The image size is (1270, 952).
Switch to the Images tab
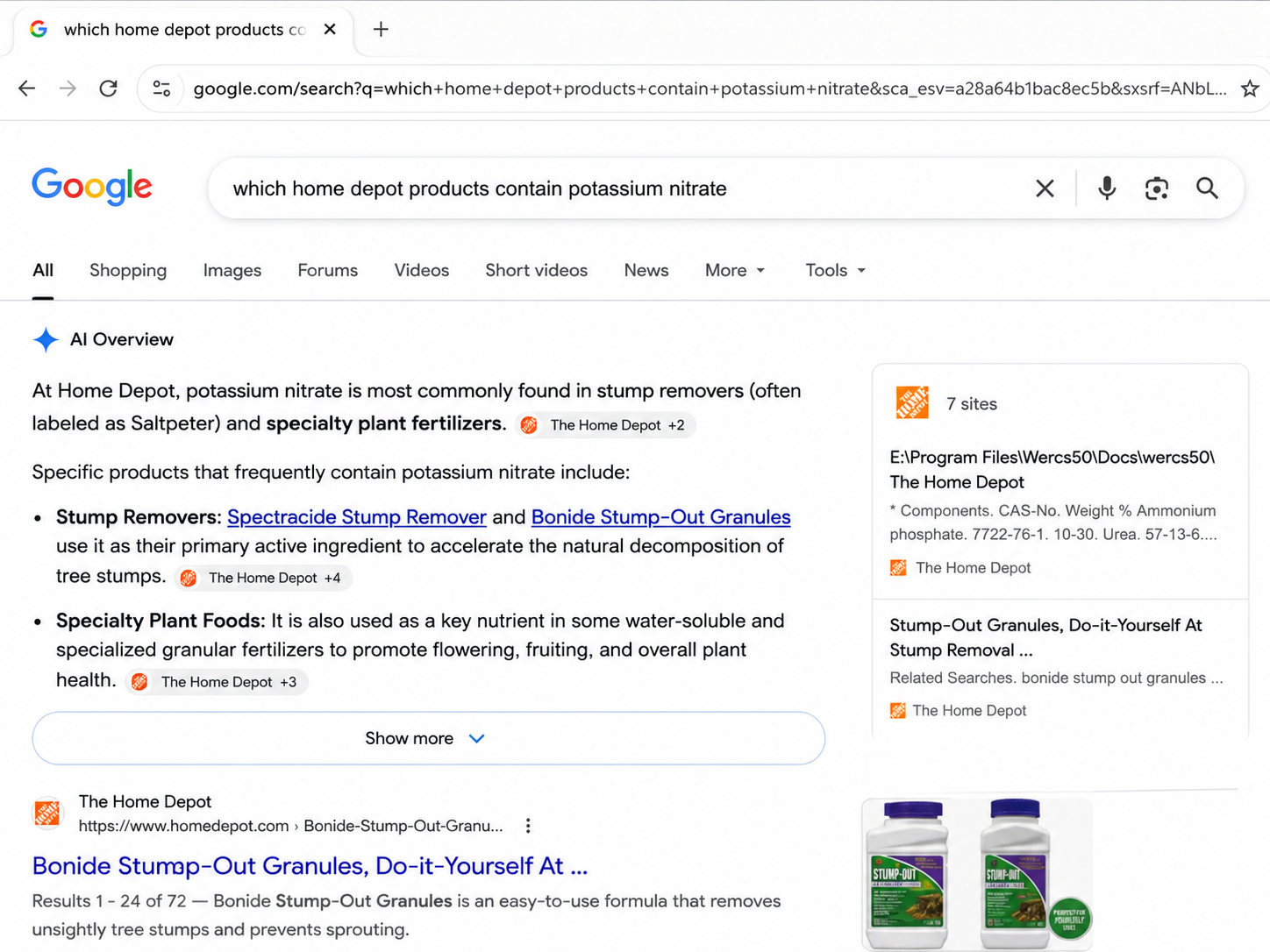232,270
